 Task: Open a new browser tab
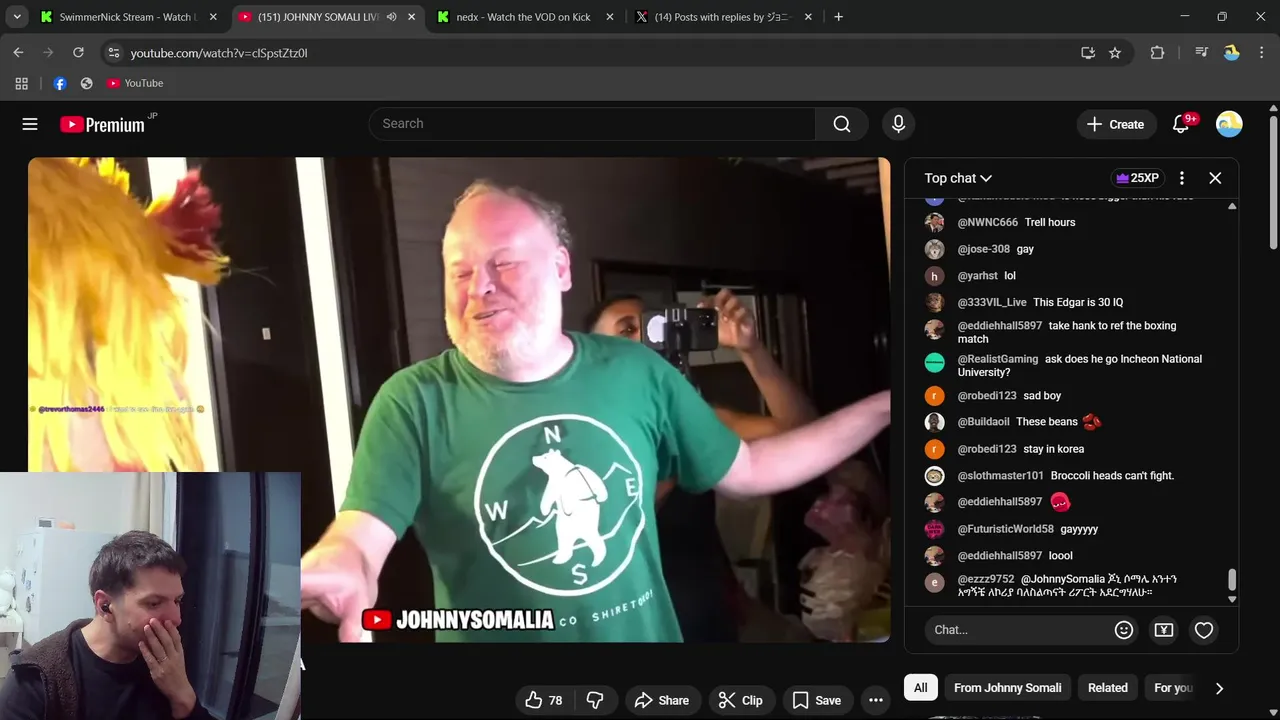pyautogui.click(x=838, y=17)
